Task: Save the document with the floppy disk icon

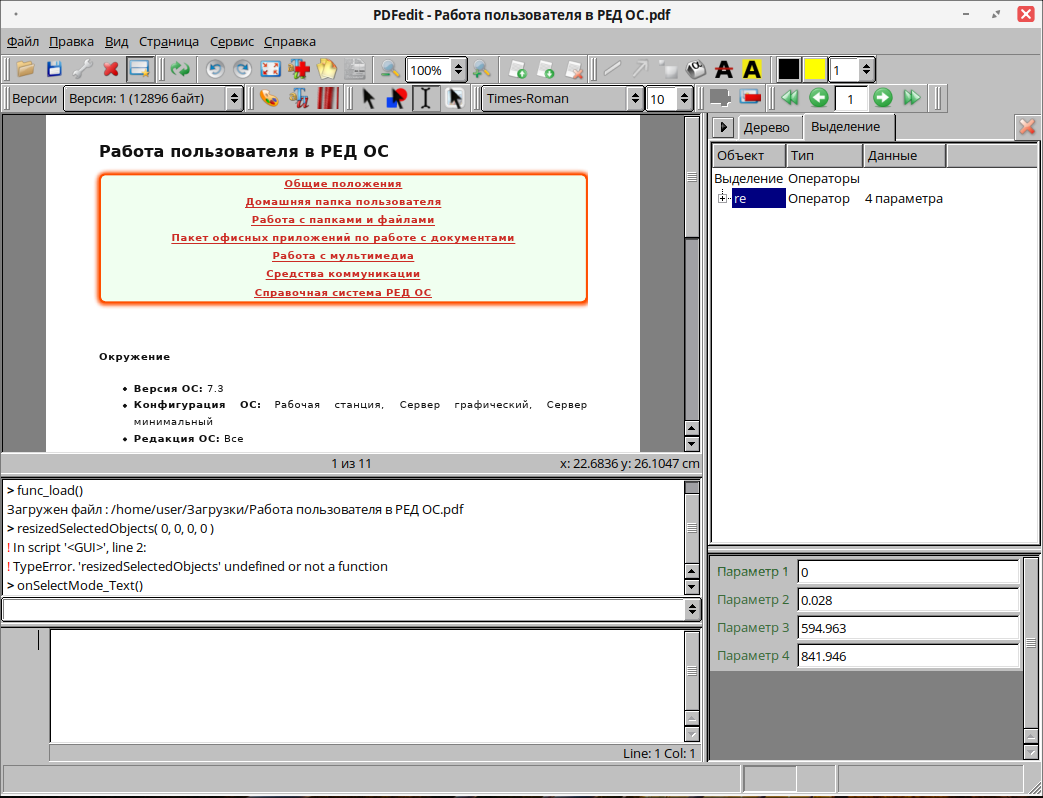Action: tap(54, 69)
